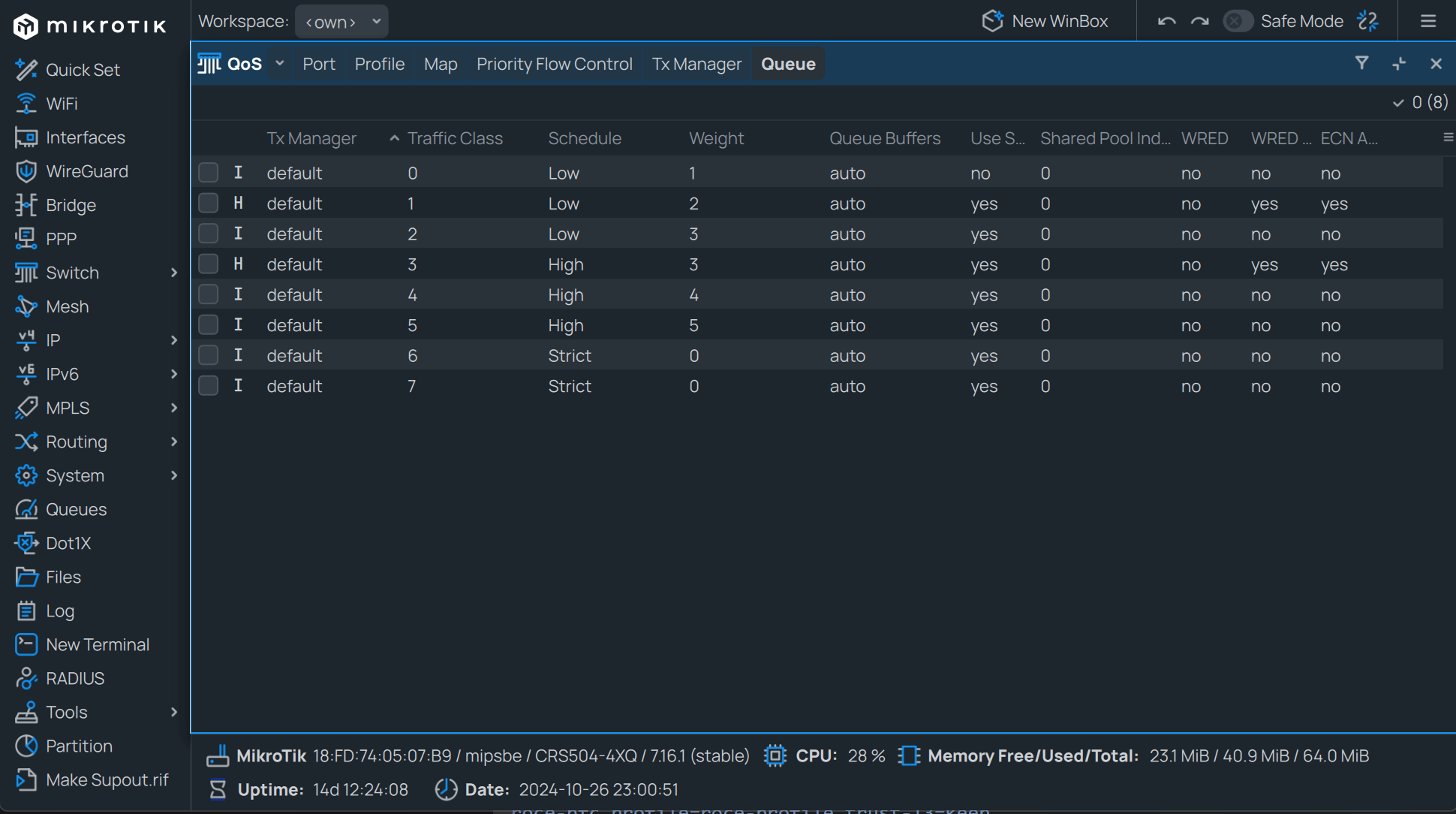Click the Make Supout.rif icon
The width and height of the screenshot is (1456, 814).
click(x=26, y=779)
